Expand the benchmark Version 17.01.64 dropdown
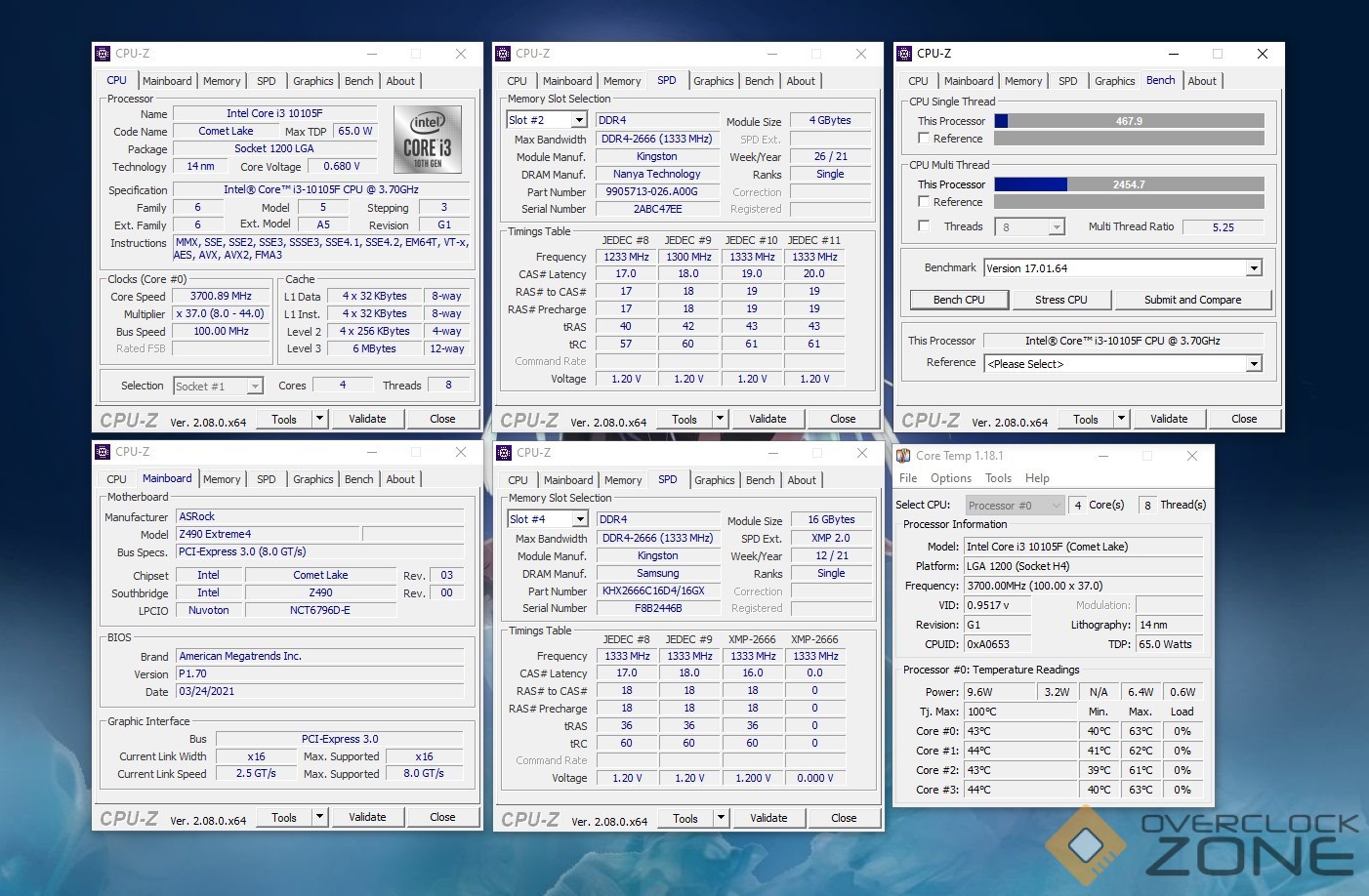The width and height of the screenshot is (1369, 896). (x=1254, y=268)
